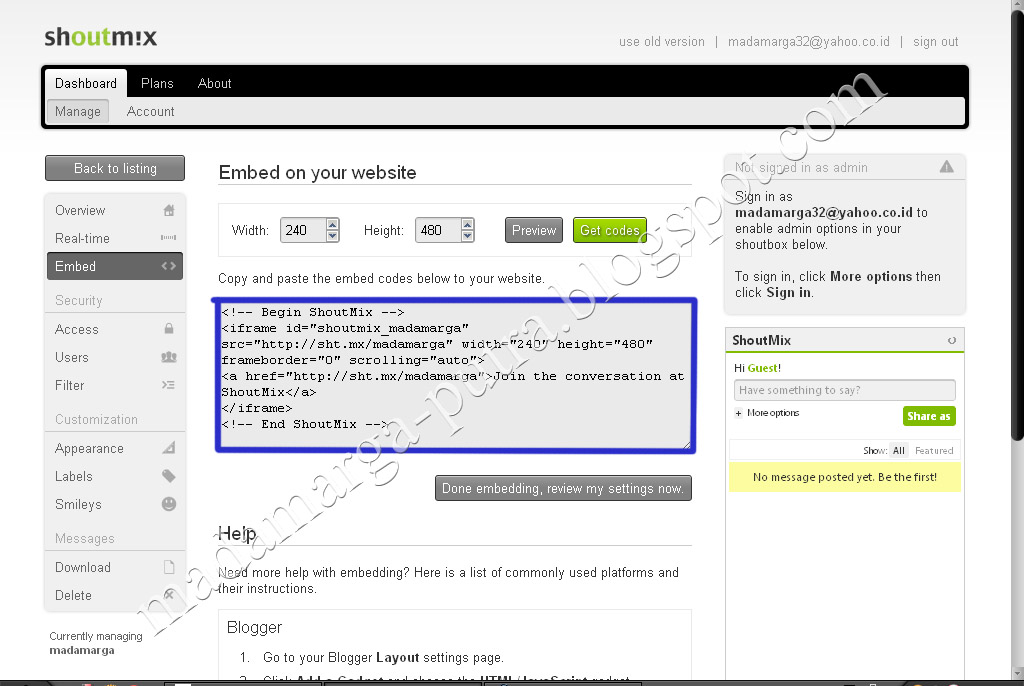This screenshot has height=686, width=1024.
Task: Click the home icon next to Overview
Action: [x=168, y=210]
